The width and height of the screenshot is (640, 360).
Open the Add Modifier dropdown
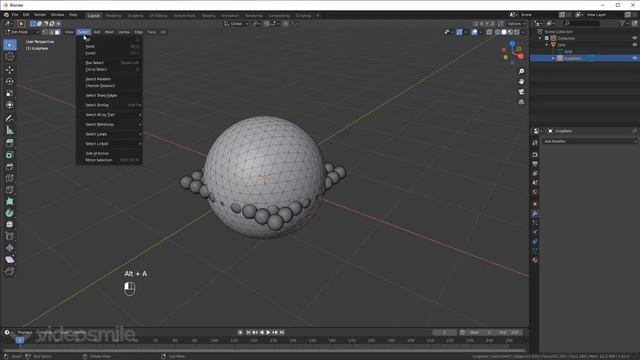coord(590,141)
